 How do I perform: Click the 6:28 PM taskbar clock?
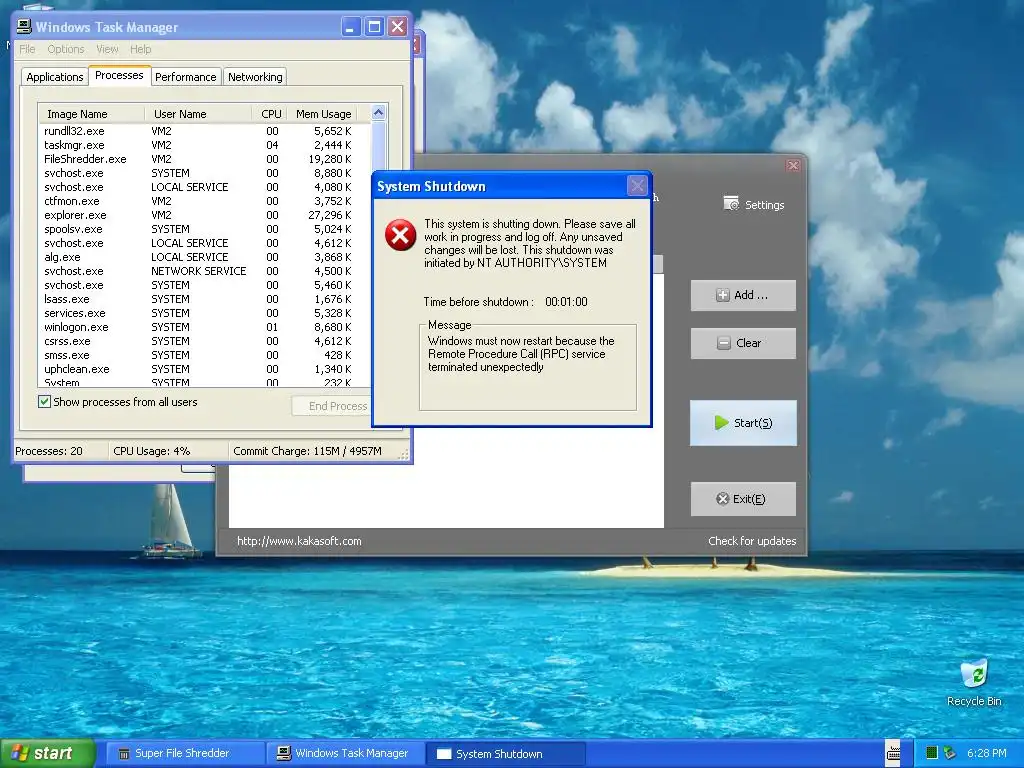(986, 753)
